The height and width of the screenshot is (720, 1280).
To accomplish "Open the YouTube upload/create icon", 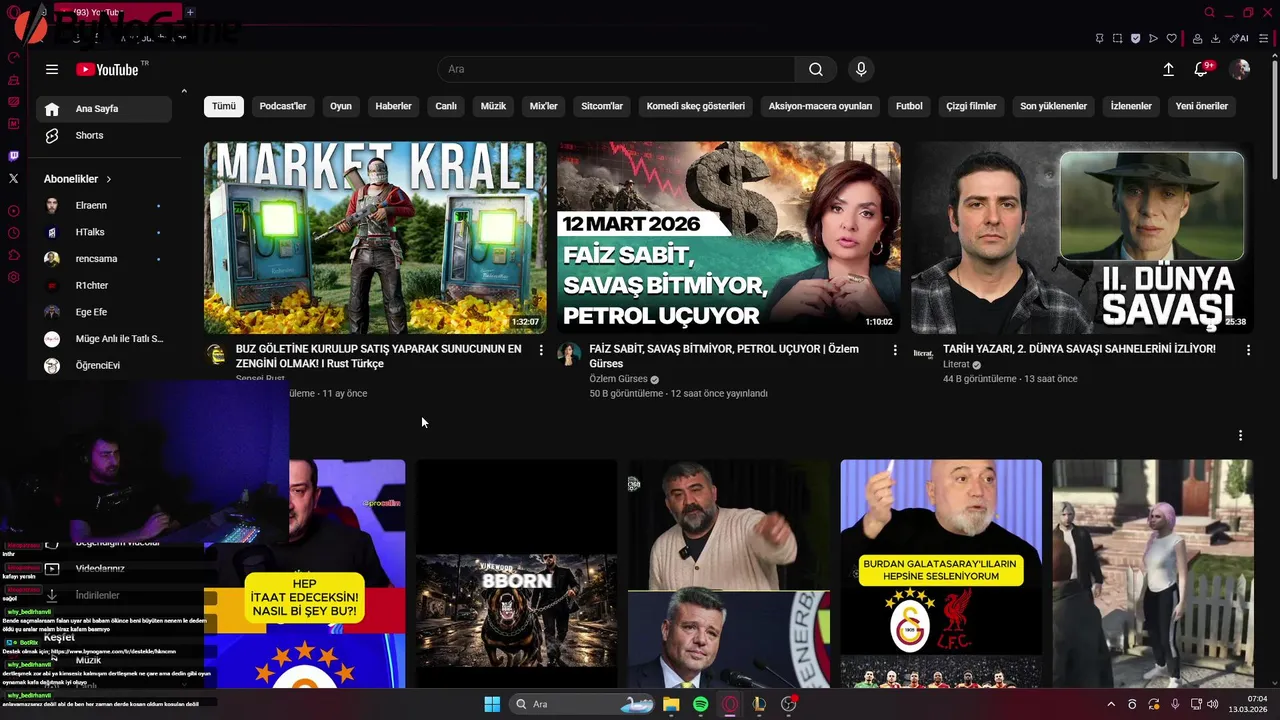I will (1168, 69).
